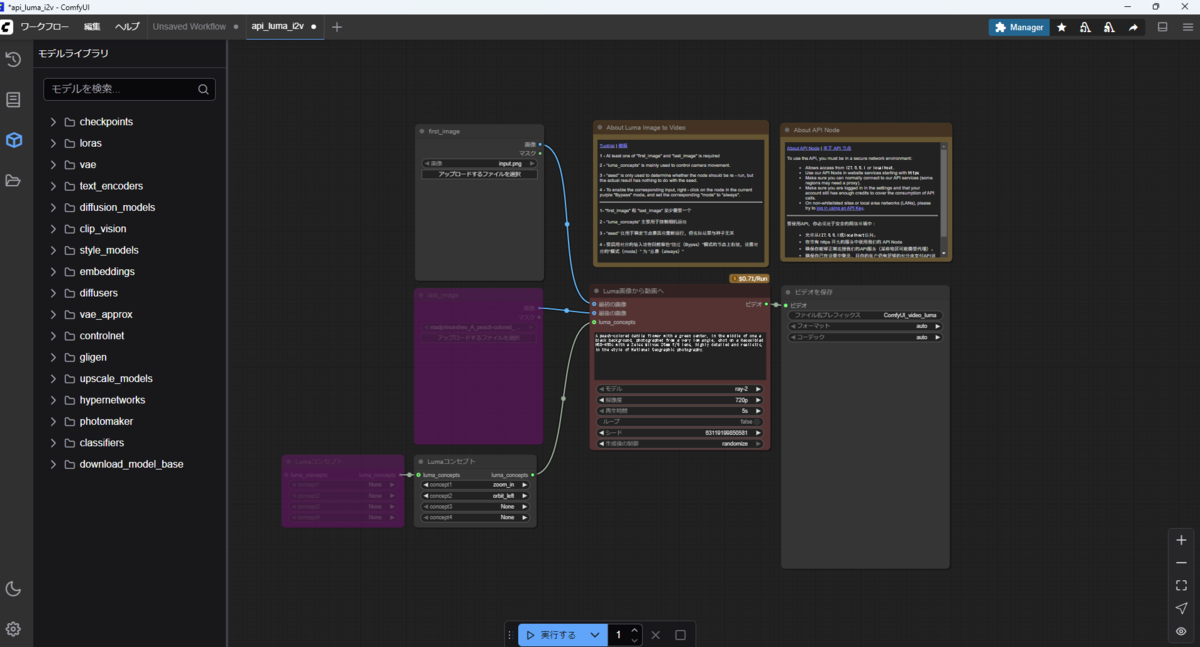This screenshot has height=647, width=1200.
Task: Open the フォーマット auto combo
Action: pyautogui.click(x=865, y=326)
